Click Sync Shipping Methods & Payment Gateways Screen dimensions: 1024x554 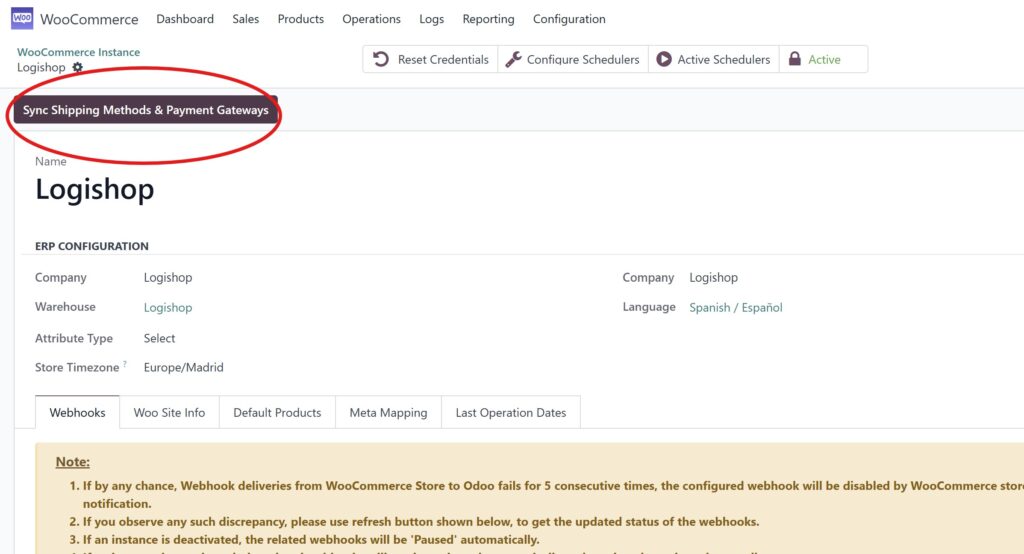click(146, 110)
